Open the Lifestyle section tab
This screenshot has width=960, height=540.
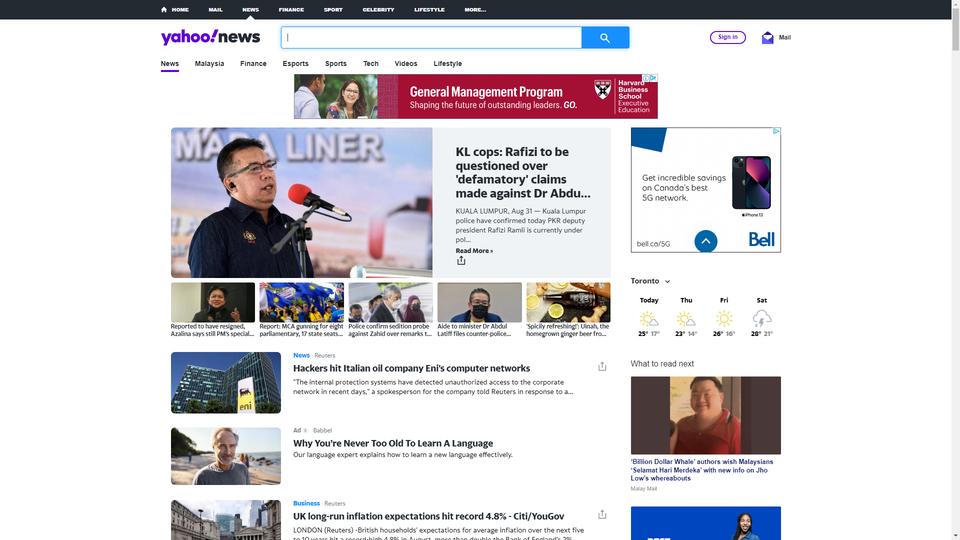448,64
